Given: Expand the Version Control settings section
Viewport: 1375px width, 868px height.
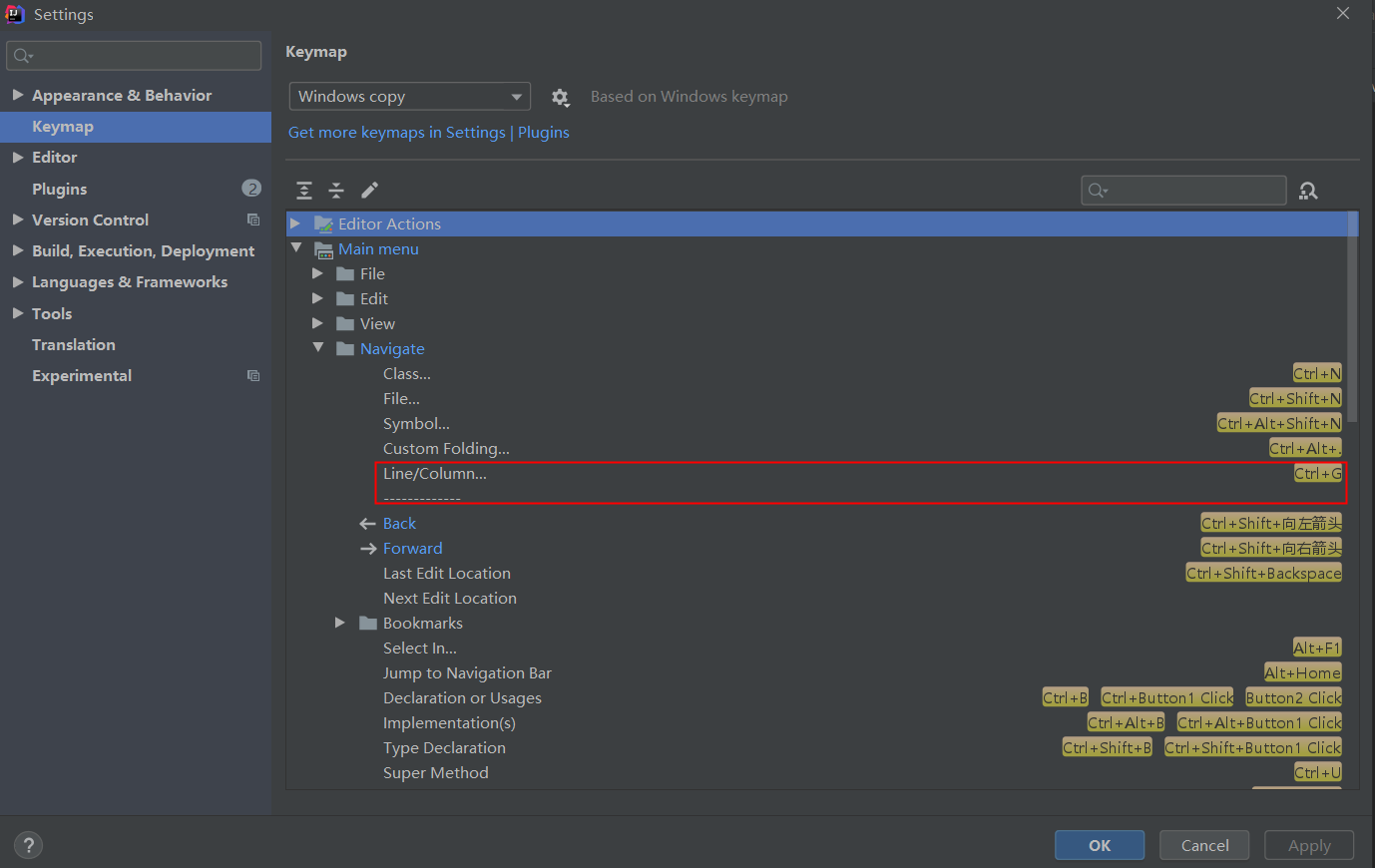Looking at the screenshot, I should [x=17, y=219].
